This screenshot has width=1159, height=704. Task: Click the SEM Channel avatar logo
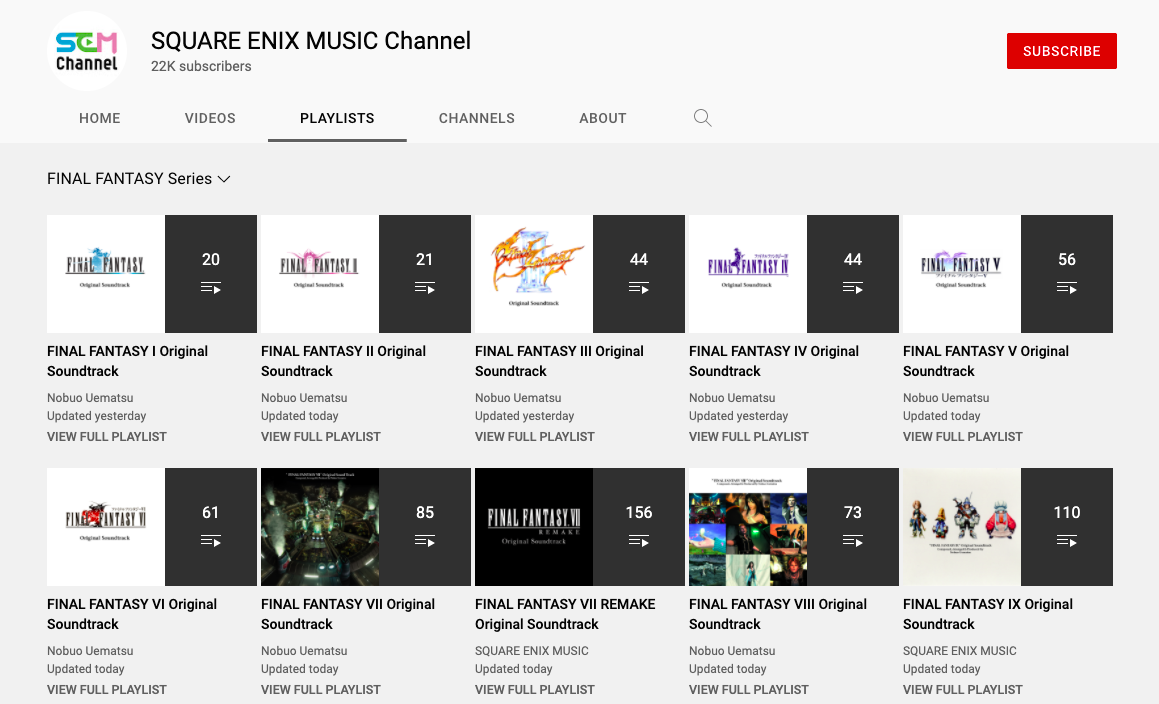[86, 51]
